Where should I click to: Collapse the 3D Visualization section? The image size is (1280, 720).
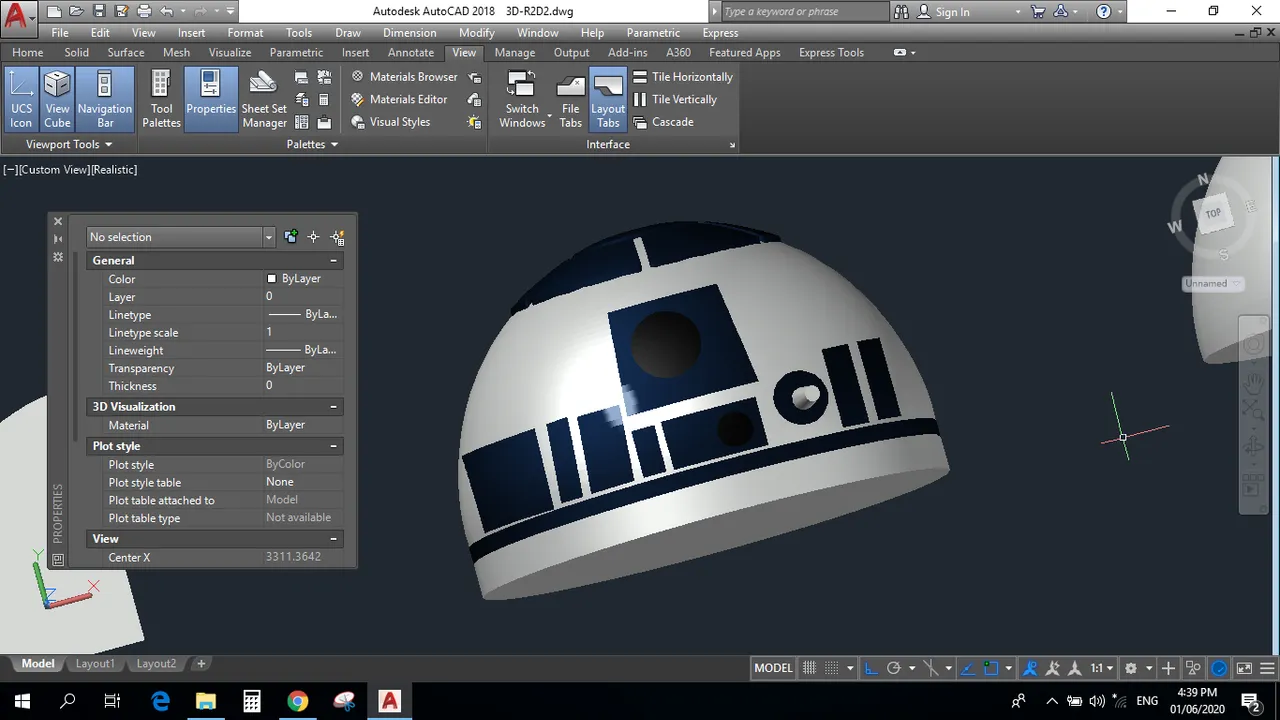[x=334, y=407]
